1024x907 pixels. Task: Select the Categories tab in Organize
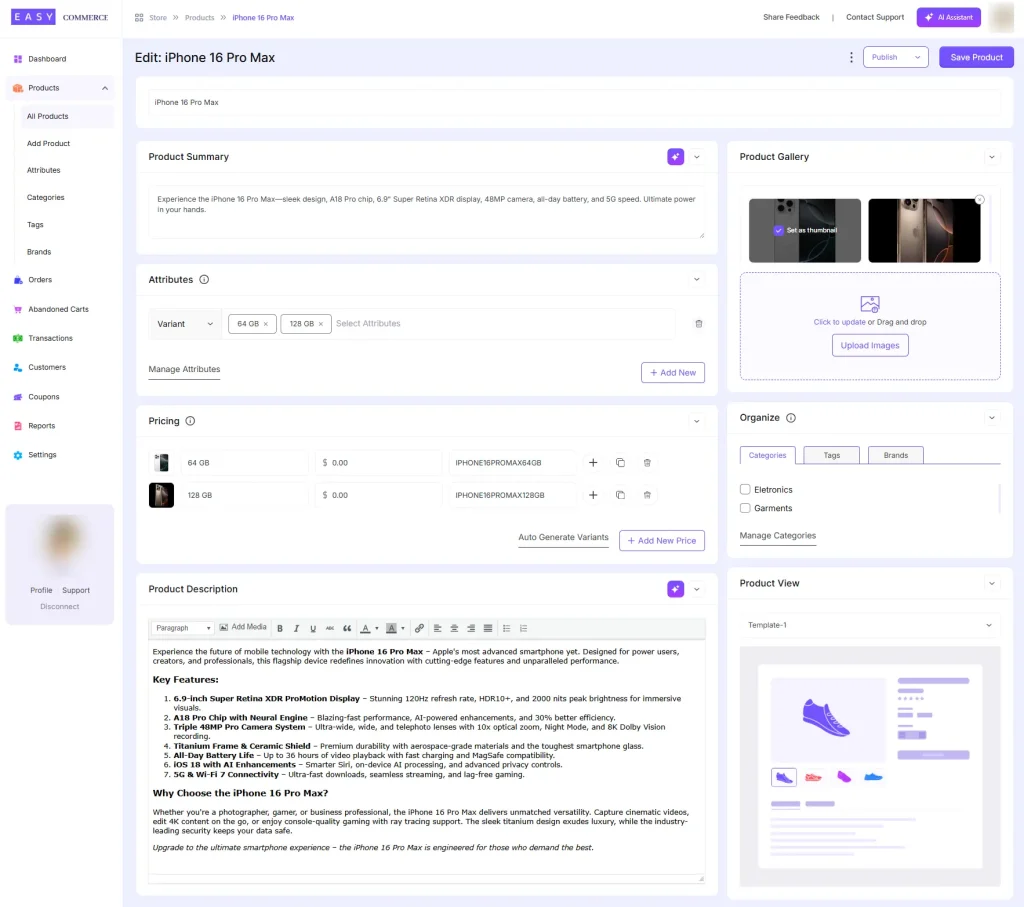click(767, 455)
